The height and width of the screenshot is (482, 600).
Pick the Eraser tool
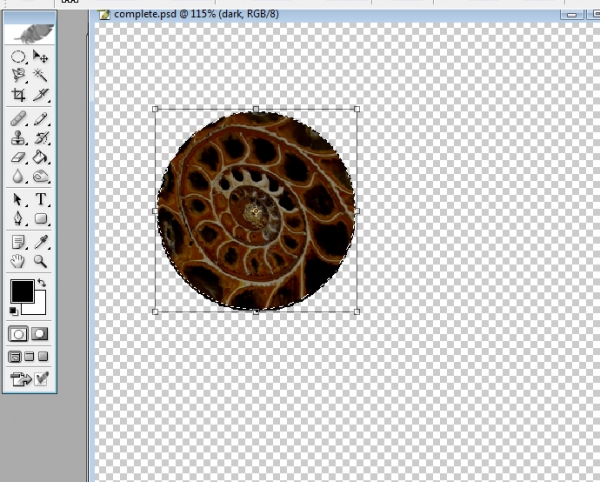[18, 157]
